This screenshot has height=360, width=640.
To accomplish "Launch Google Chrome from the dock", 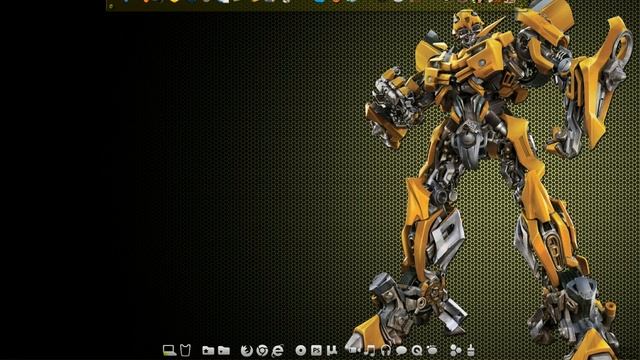I will point(262,350).
